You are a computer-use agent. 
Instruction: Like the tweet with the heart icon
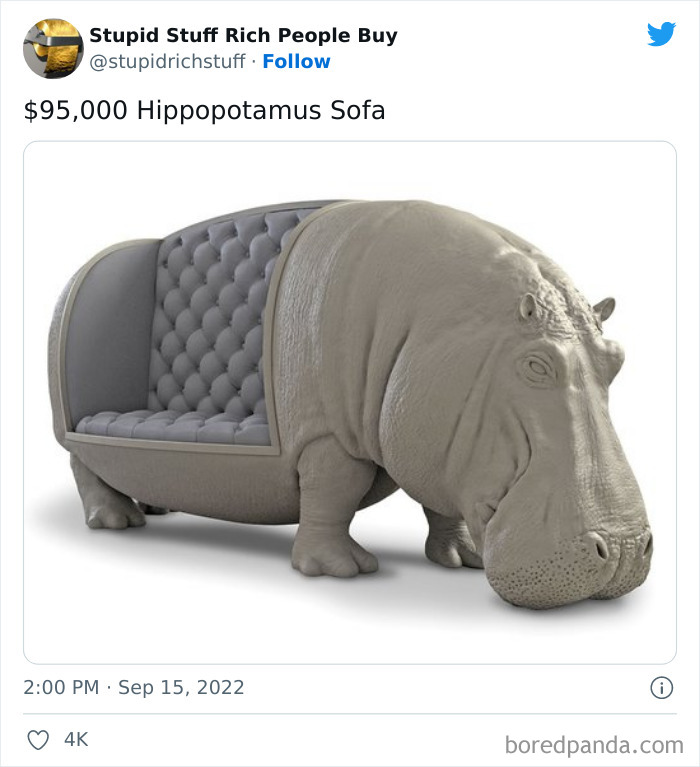pyautogui.click(x=38, y=740)
